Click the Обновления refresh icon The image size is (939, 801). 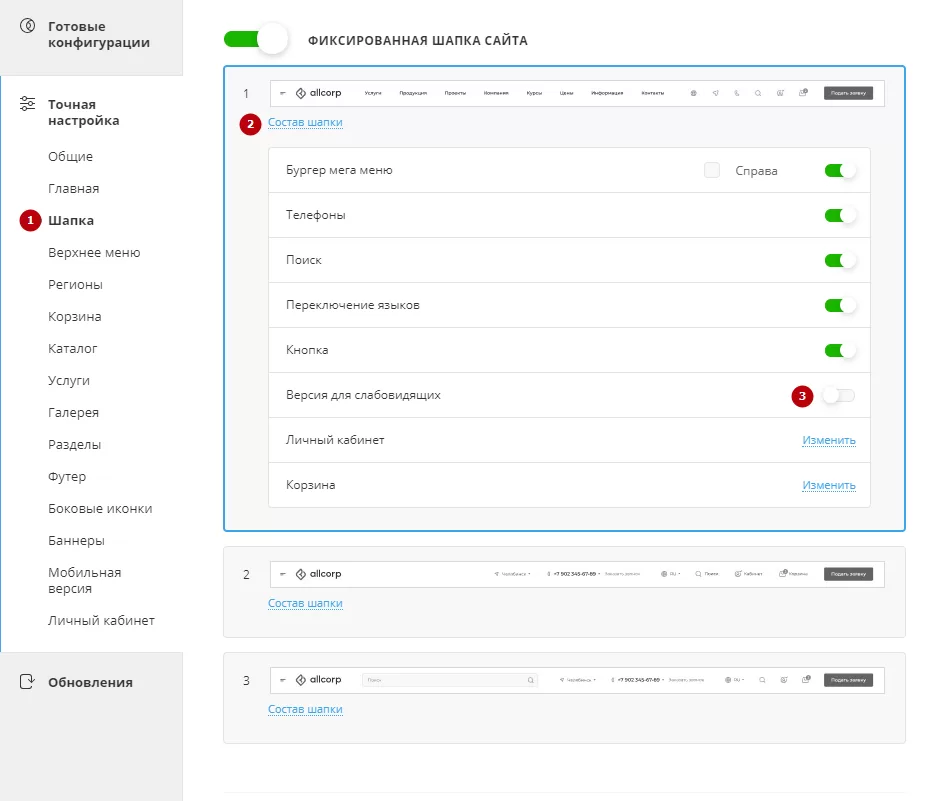28,681
